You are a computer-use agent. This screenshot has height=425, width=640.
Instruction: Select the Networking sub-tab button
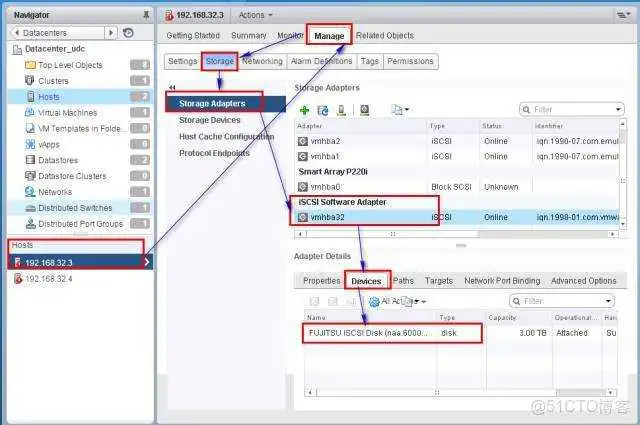click(262, 61)
